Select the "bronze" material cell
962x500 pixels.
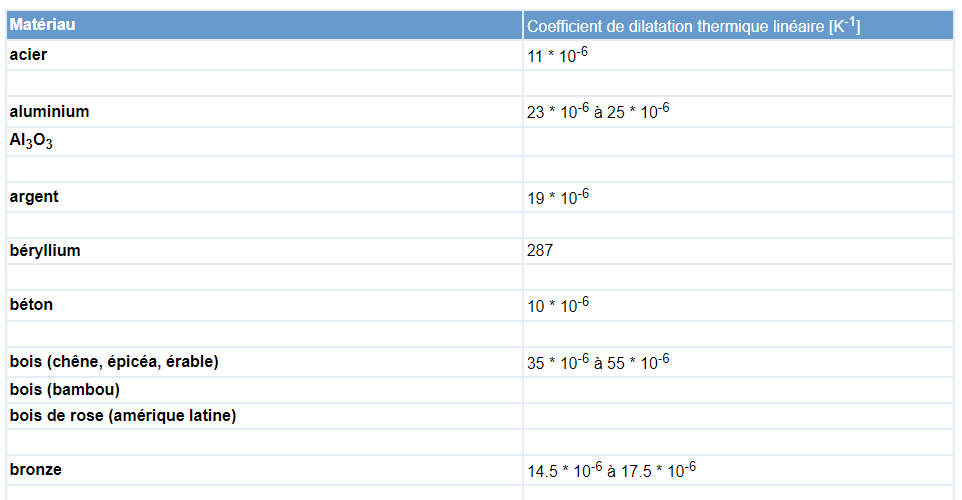35,469
